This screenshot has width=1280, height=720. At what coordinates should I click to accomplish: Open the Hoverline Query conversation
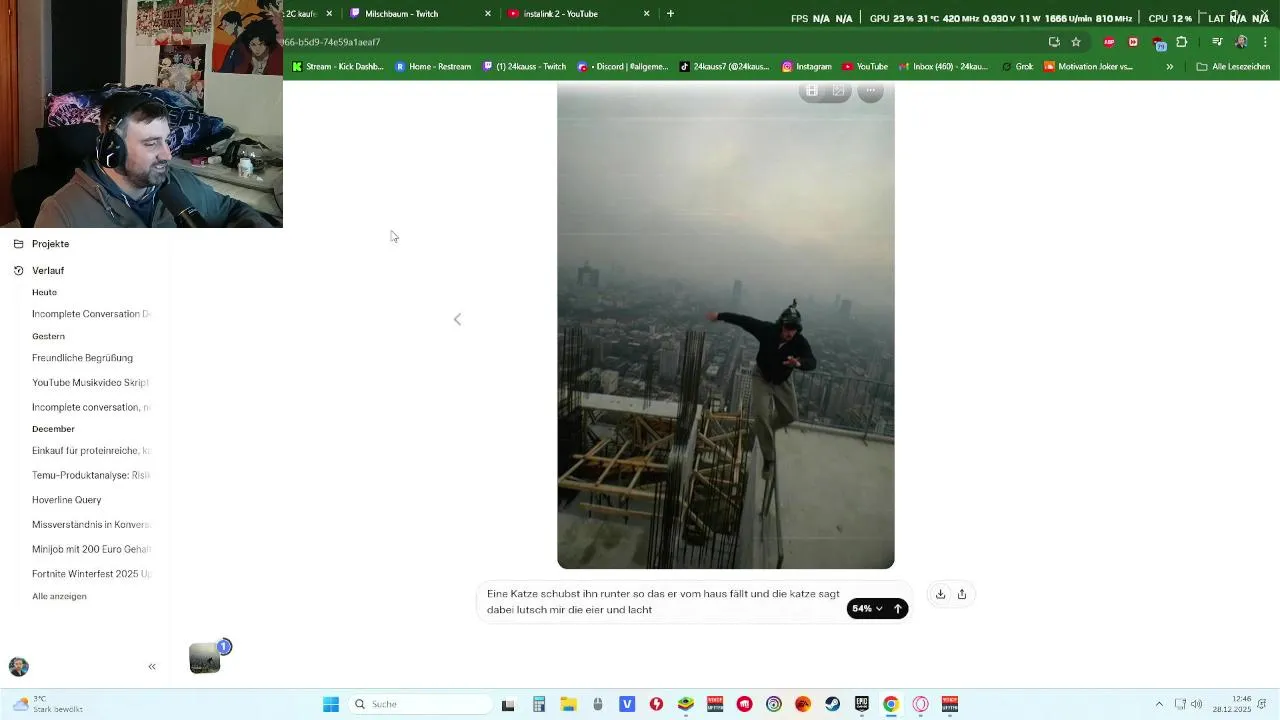point(66,500)
